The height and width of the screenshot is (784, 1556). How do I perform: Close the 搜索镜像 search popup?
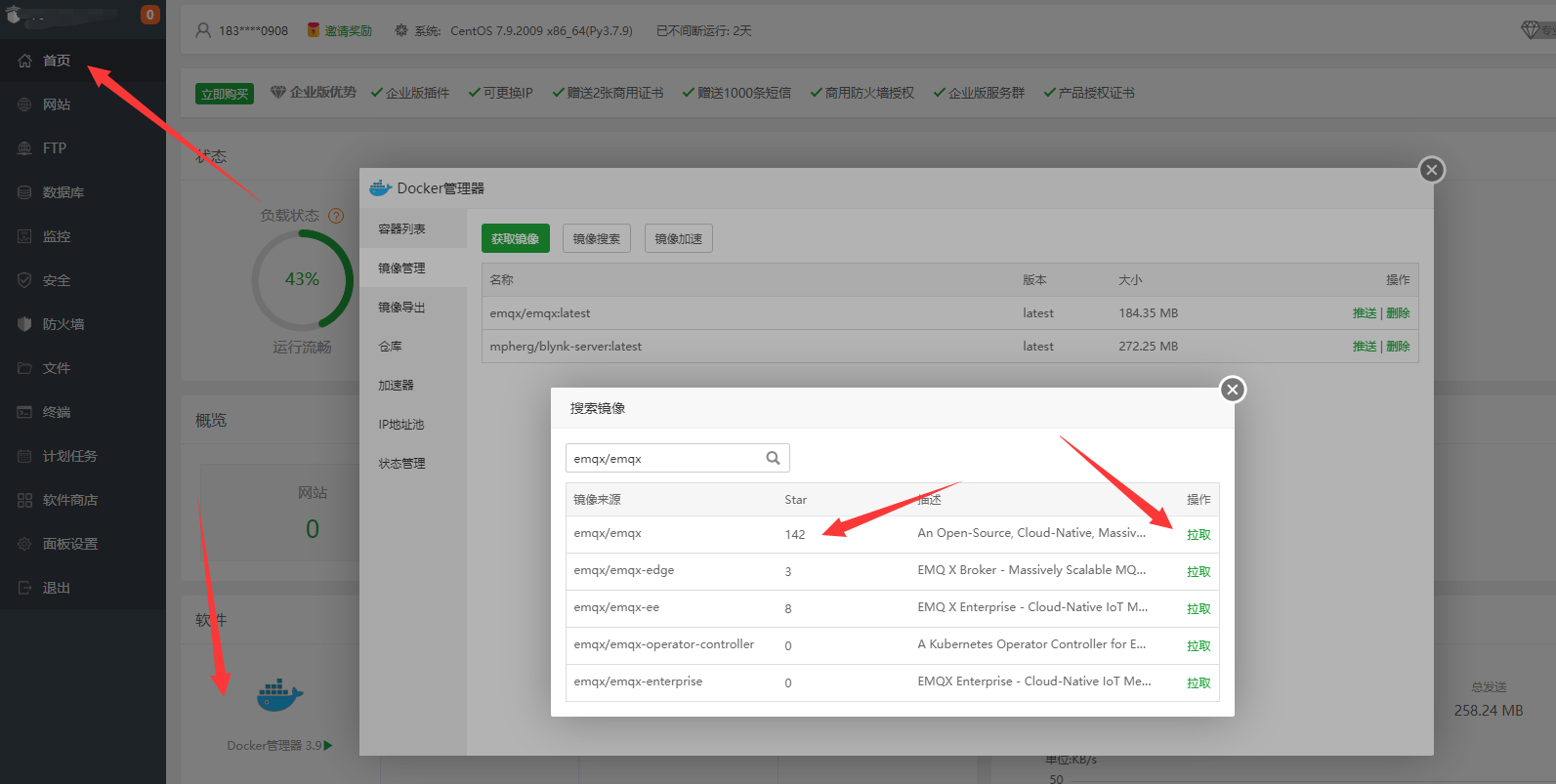pyautogui.click(x=1233, y=390)
